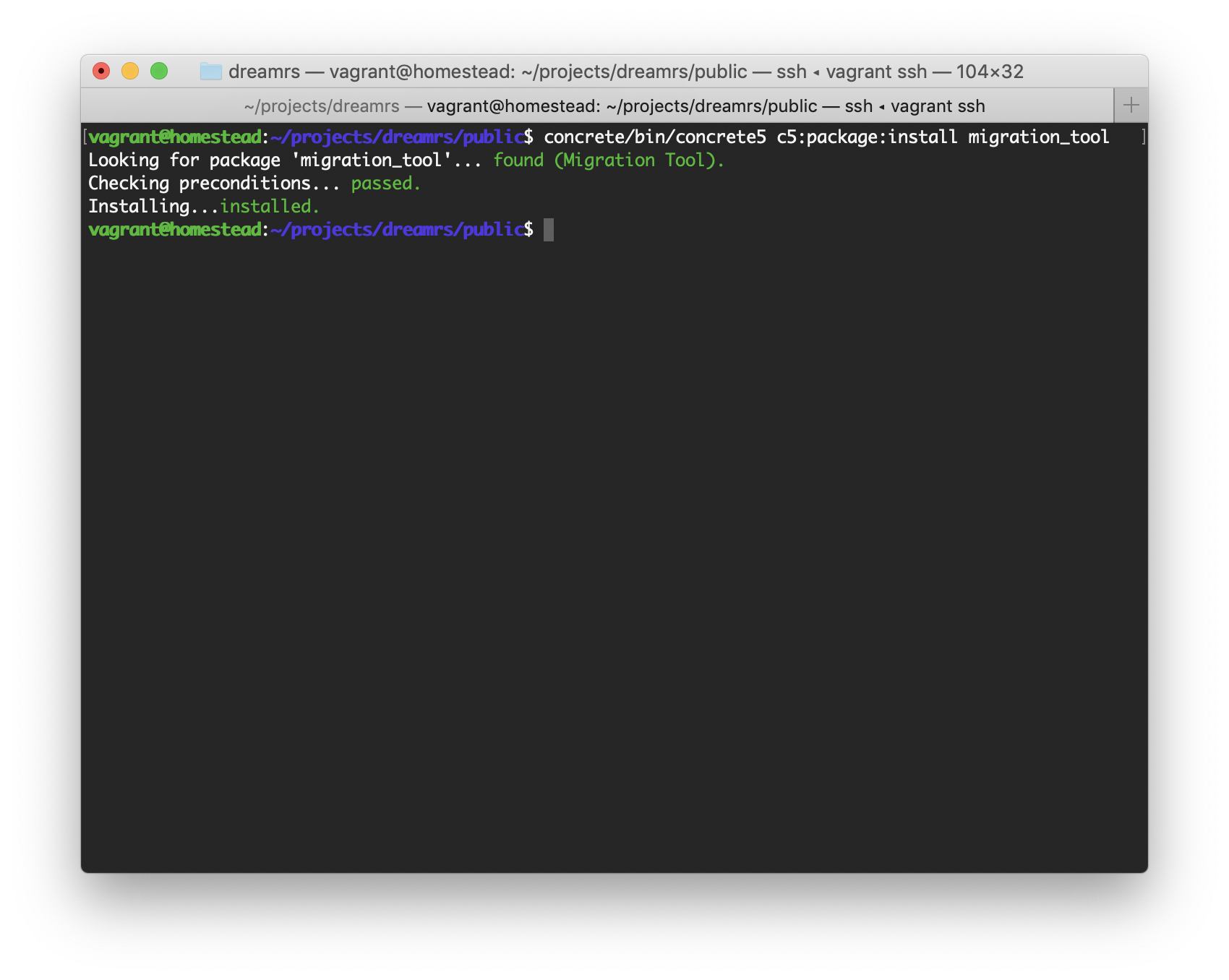Click the folder proxy icon in title bar
Screen dimensions: 1229x980
210,72
